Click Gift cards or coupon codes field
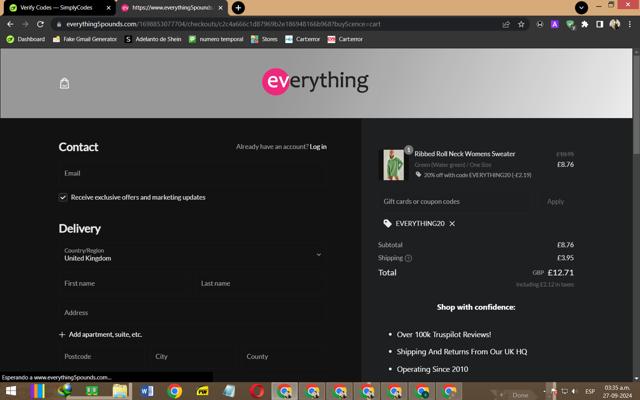 (455, 202)
